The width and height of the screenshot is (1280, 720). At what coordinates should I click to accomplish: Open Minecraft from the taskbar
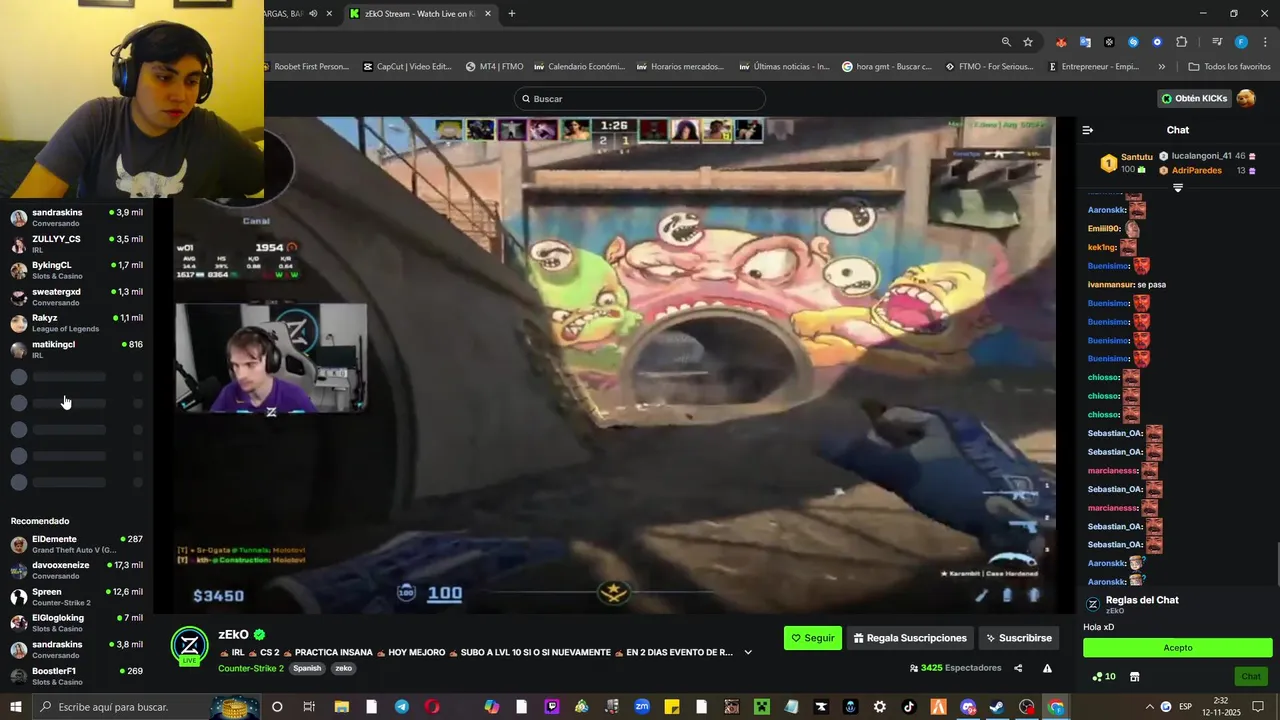pos(761,707)
